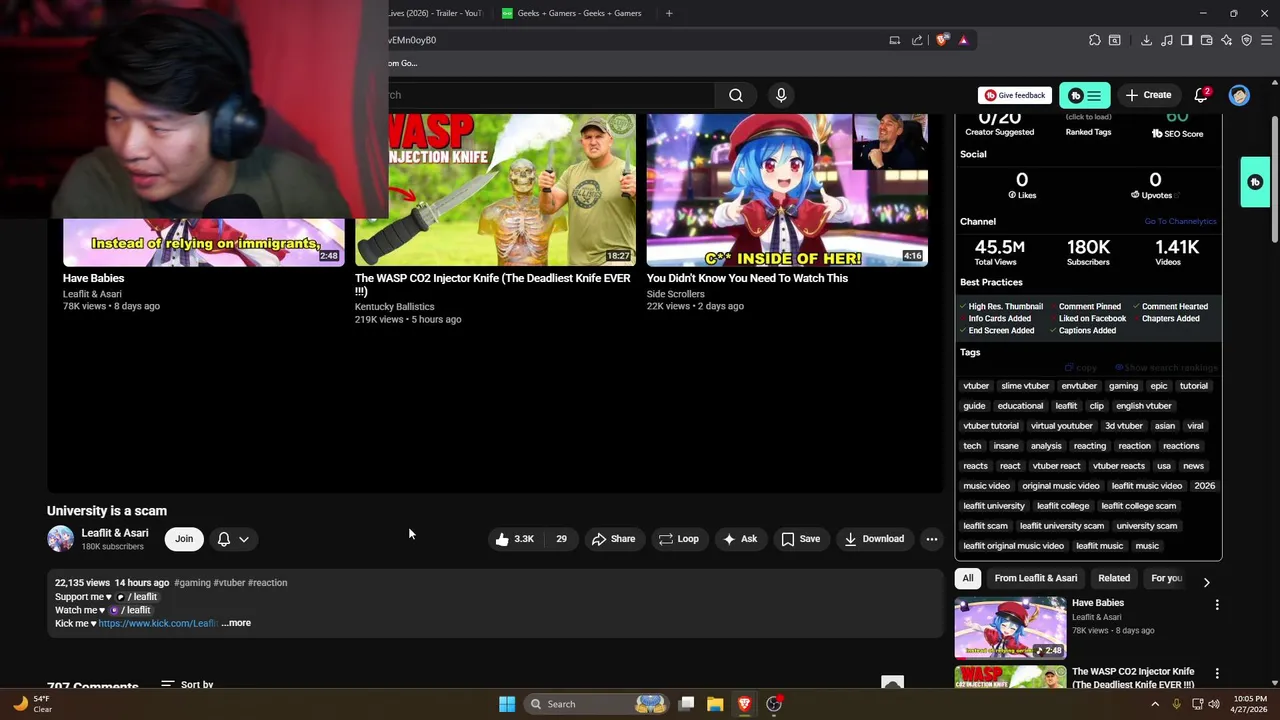The width and height of the screenshot is (1280, 720).
Task: Open the YouTube account avatar menu
Action: point(1239,95)
